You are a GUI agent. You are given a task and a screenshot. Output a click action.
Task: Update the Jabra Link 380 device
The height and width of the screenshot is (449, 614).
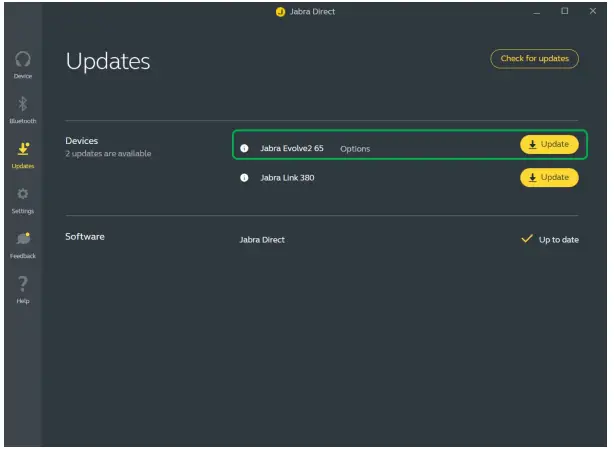(x=549, y=178)
